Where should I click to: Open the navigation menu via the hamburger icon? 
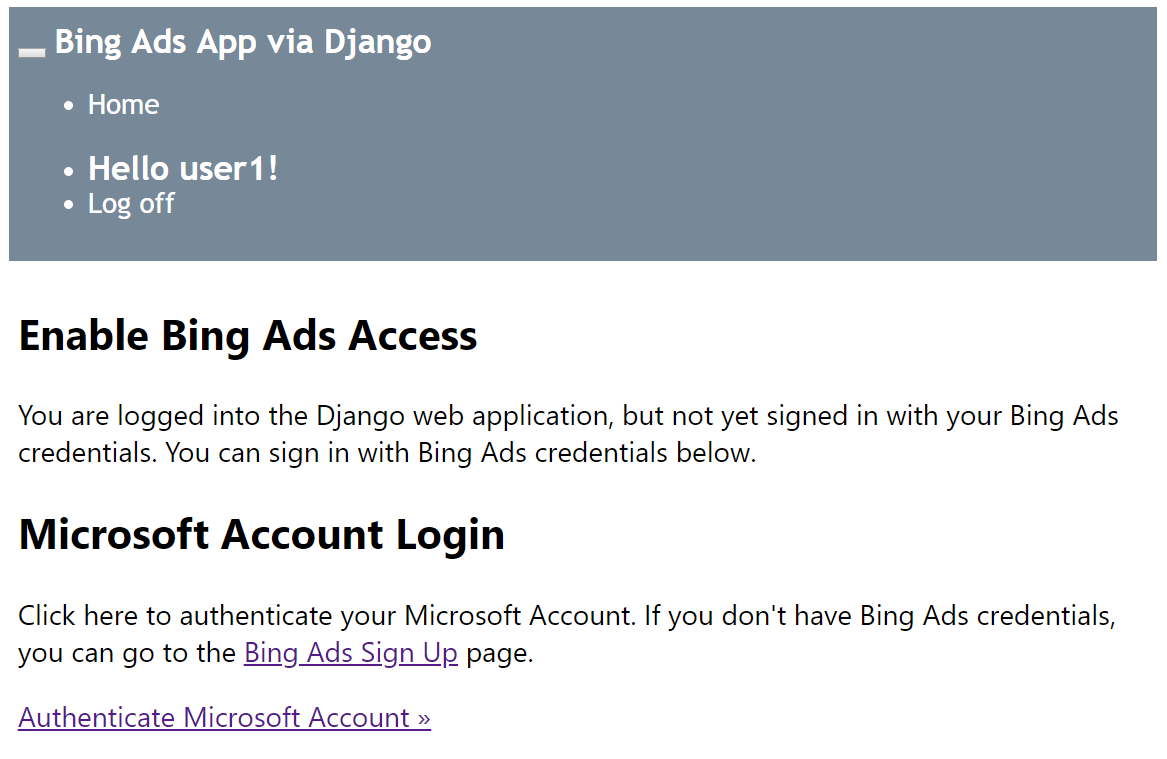coord(31,52)
